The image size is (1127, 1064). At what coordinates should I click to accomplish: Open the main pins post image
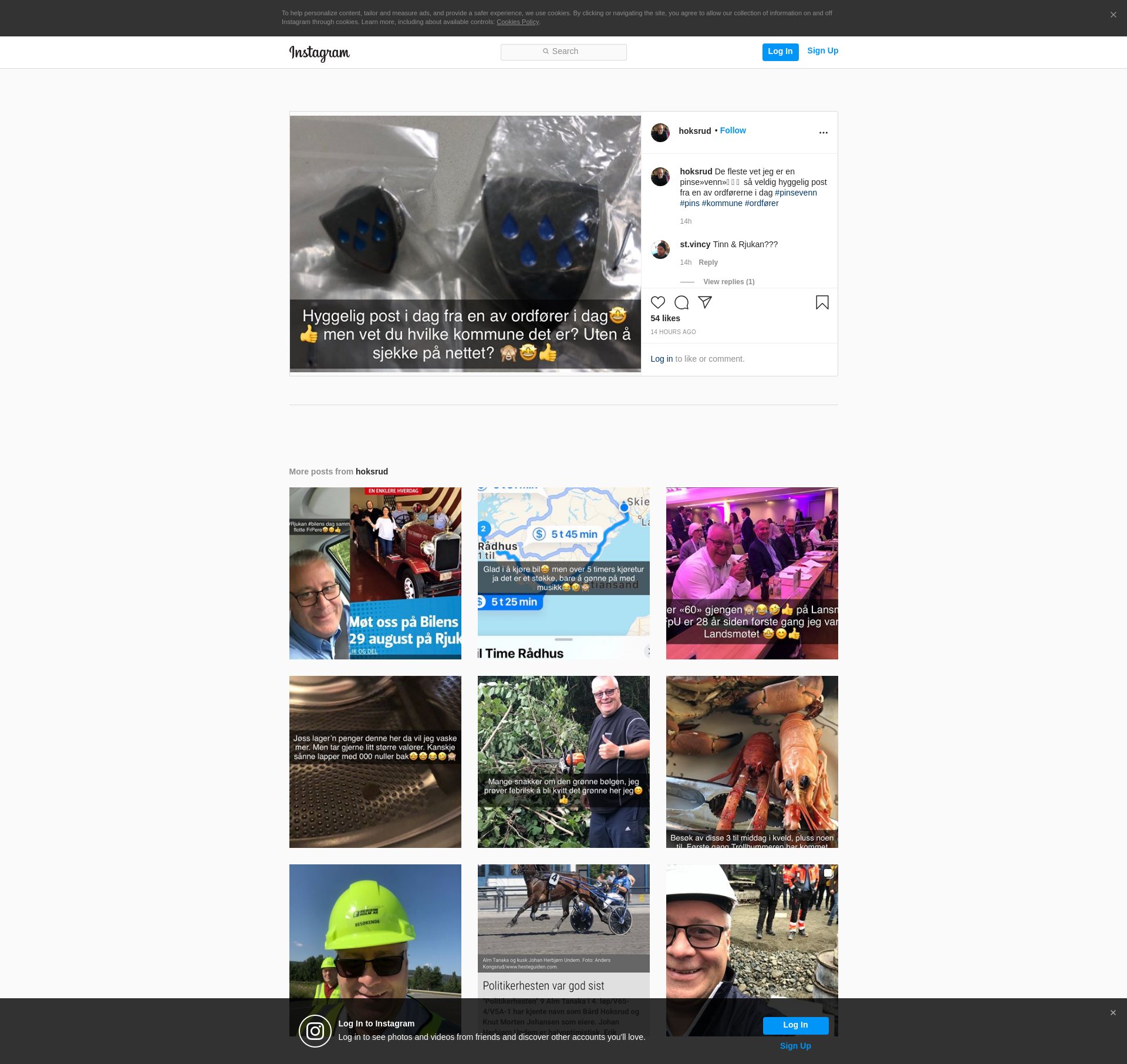tap(465, 244)
